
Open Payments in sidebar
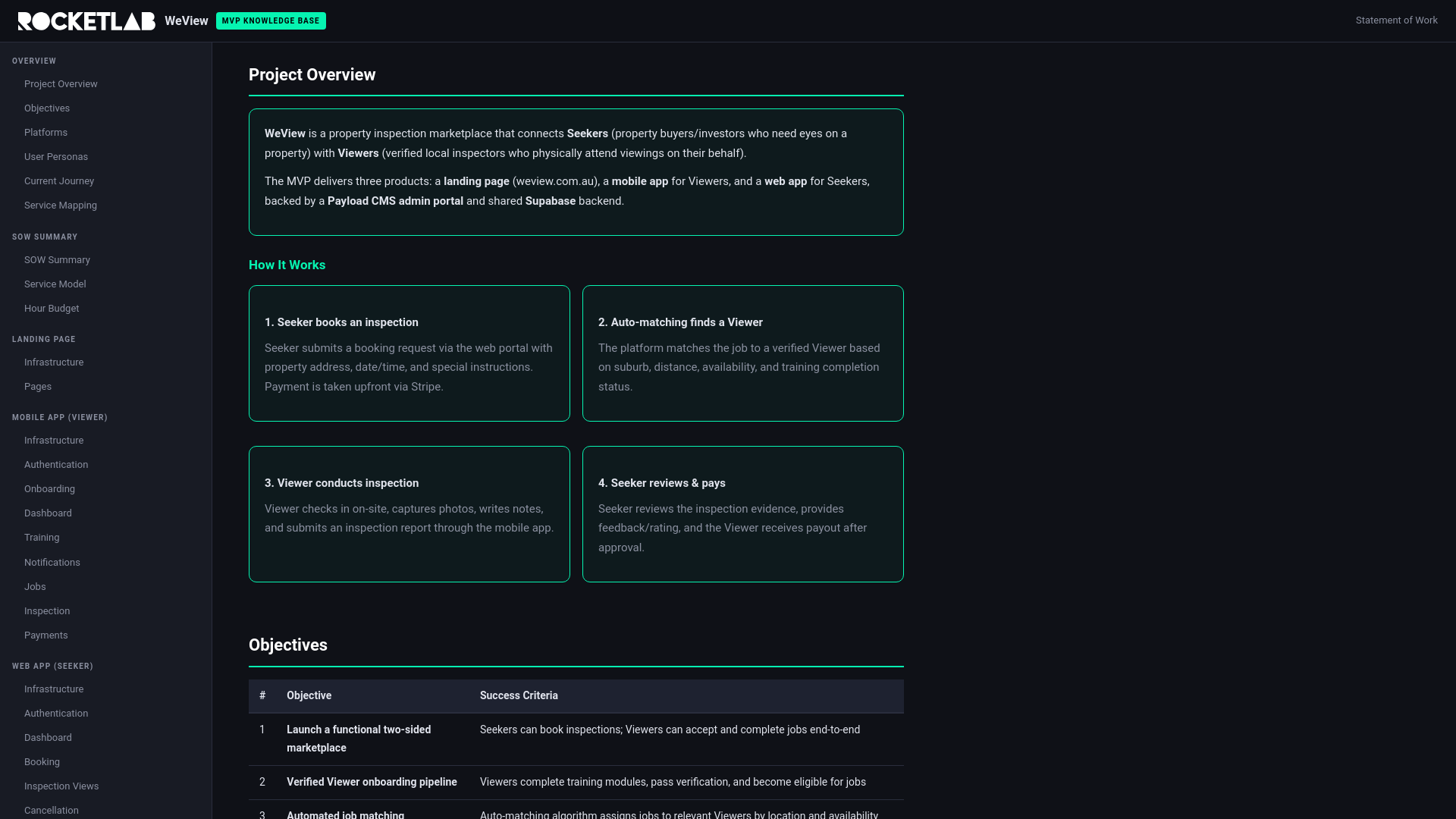click(46, 635)
